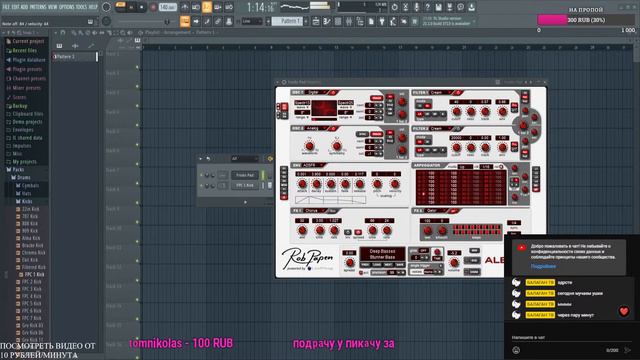640x360 pixels.
Task: Open OSC 1 Digital waveform type dropdown
Action: 317,93
